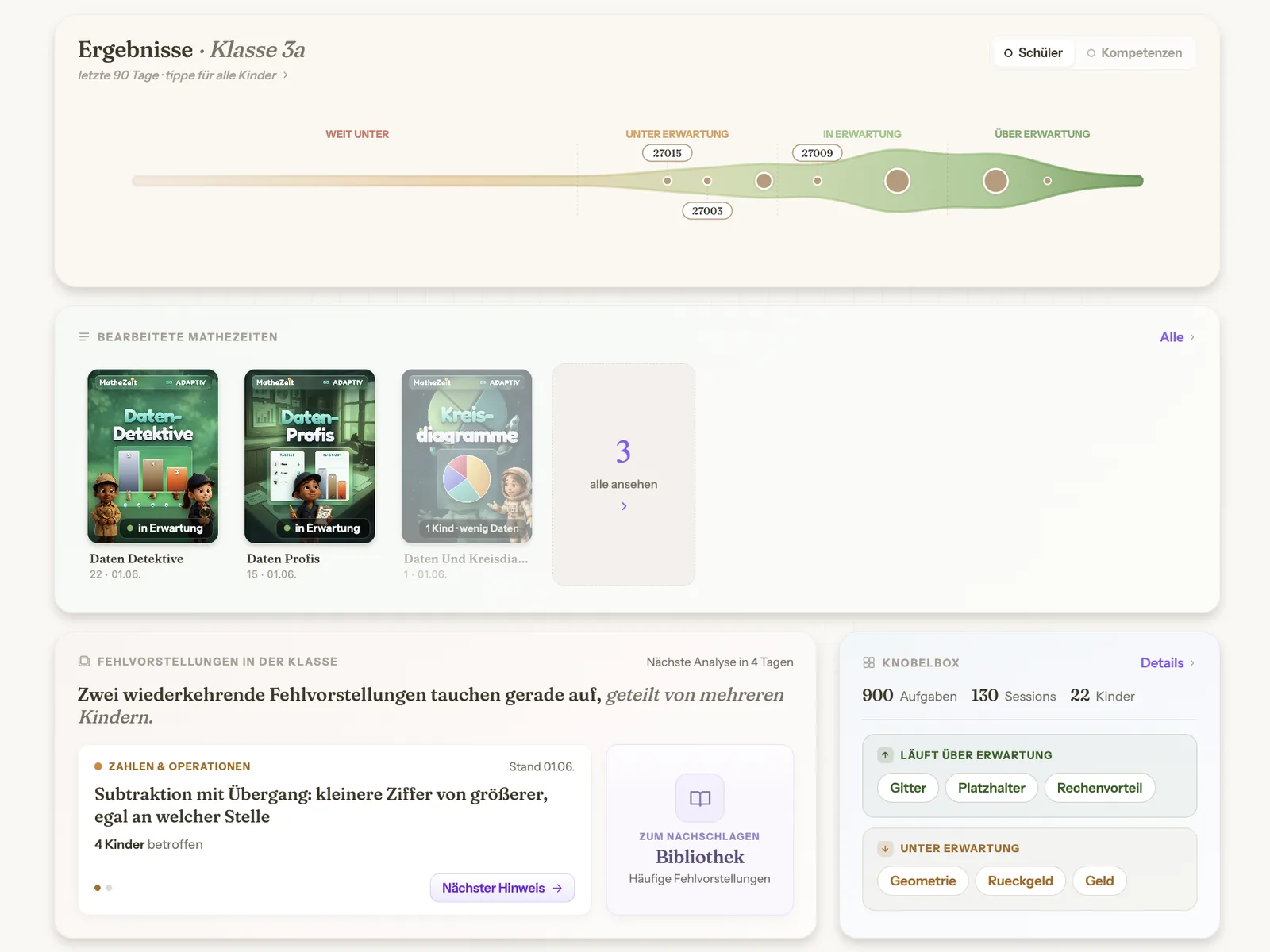Select the 'Geld' chip
This screenshot has height=952, width=1270.
pyautogui.click(x=1099, y=881)
